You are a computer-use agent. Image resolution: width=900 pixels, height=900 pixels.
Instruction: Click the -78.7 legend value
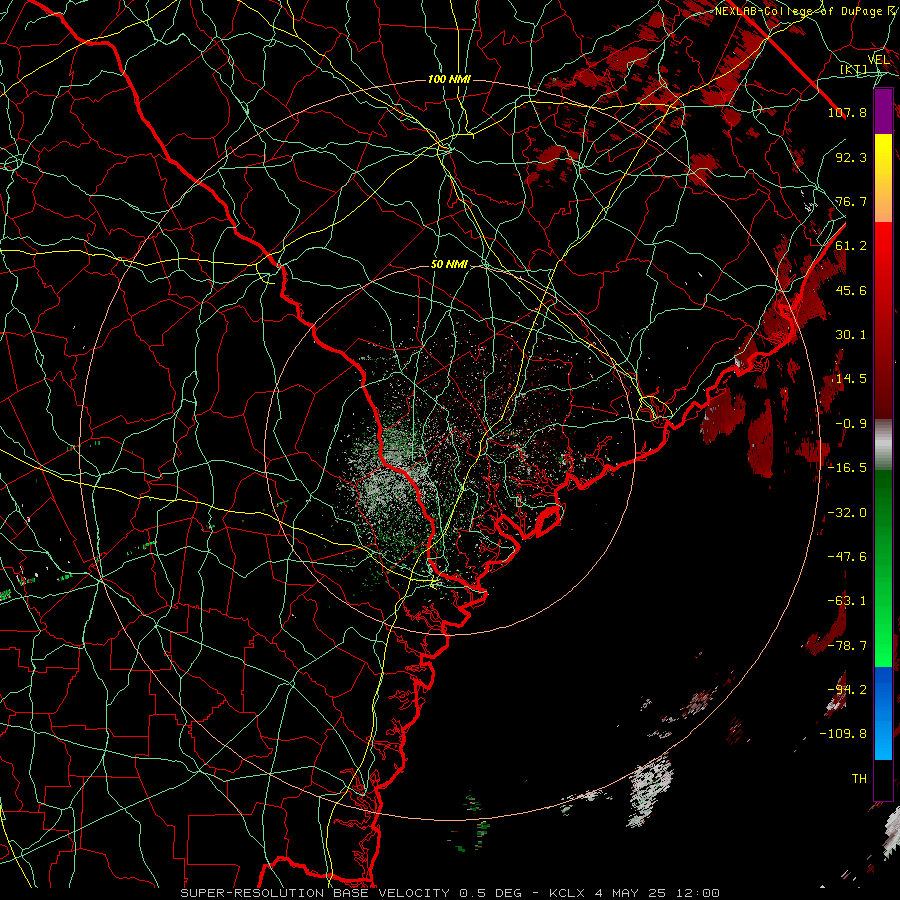point(847,646)
